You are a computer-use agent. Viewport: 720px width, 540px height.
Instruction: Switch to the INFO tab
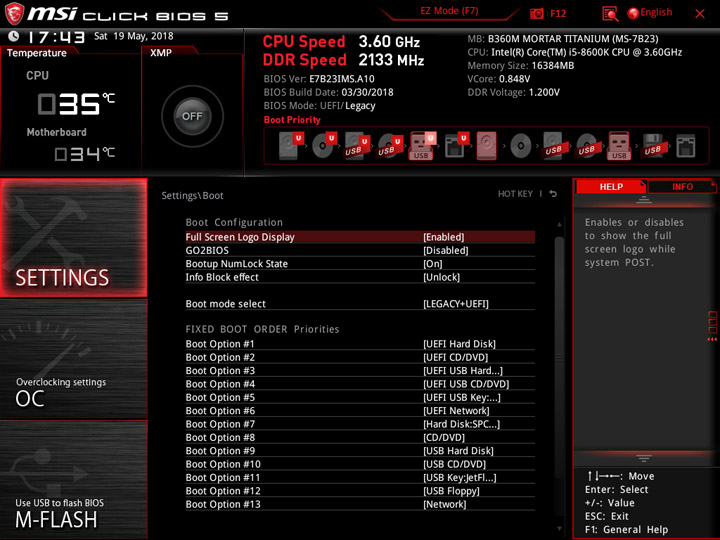point(682,186)
